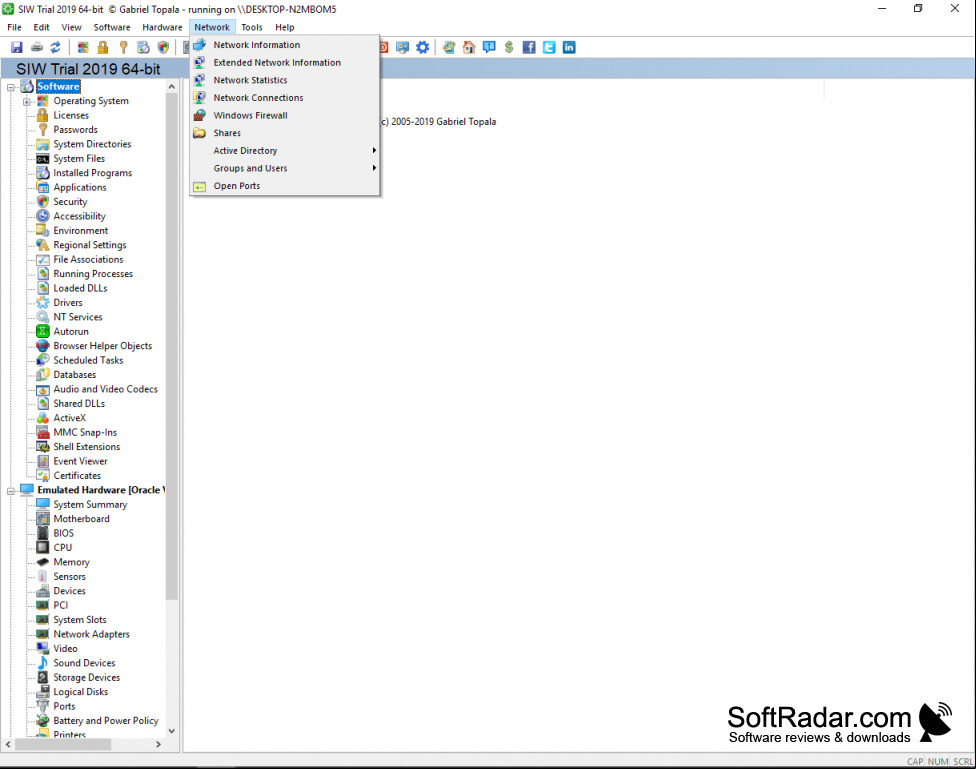
Task: Click the Regional Settings icon in the tree
Action: 42,245
